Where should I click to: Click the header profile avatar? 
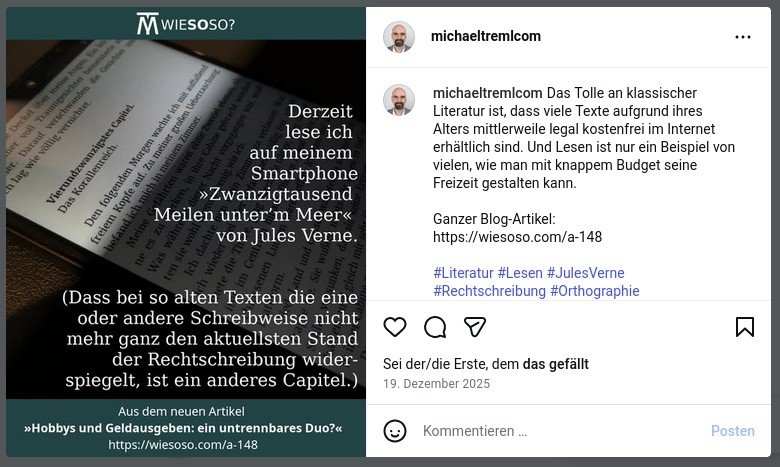[399, 37]
